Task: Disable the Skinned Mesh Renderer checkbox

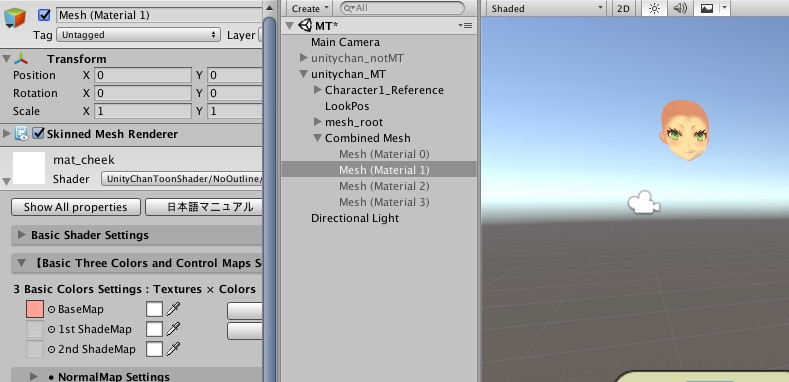Action: pos(38,134)
